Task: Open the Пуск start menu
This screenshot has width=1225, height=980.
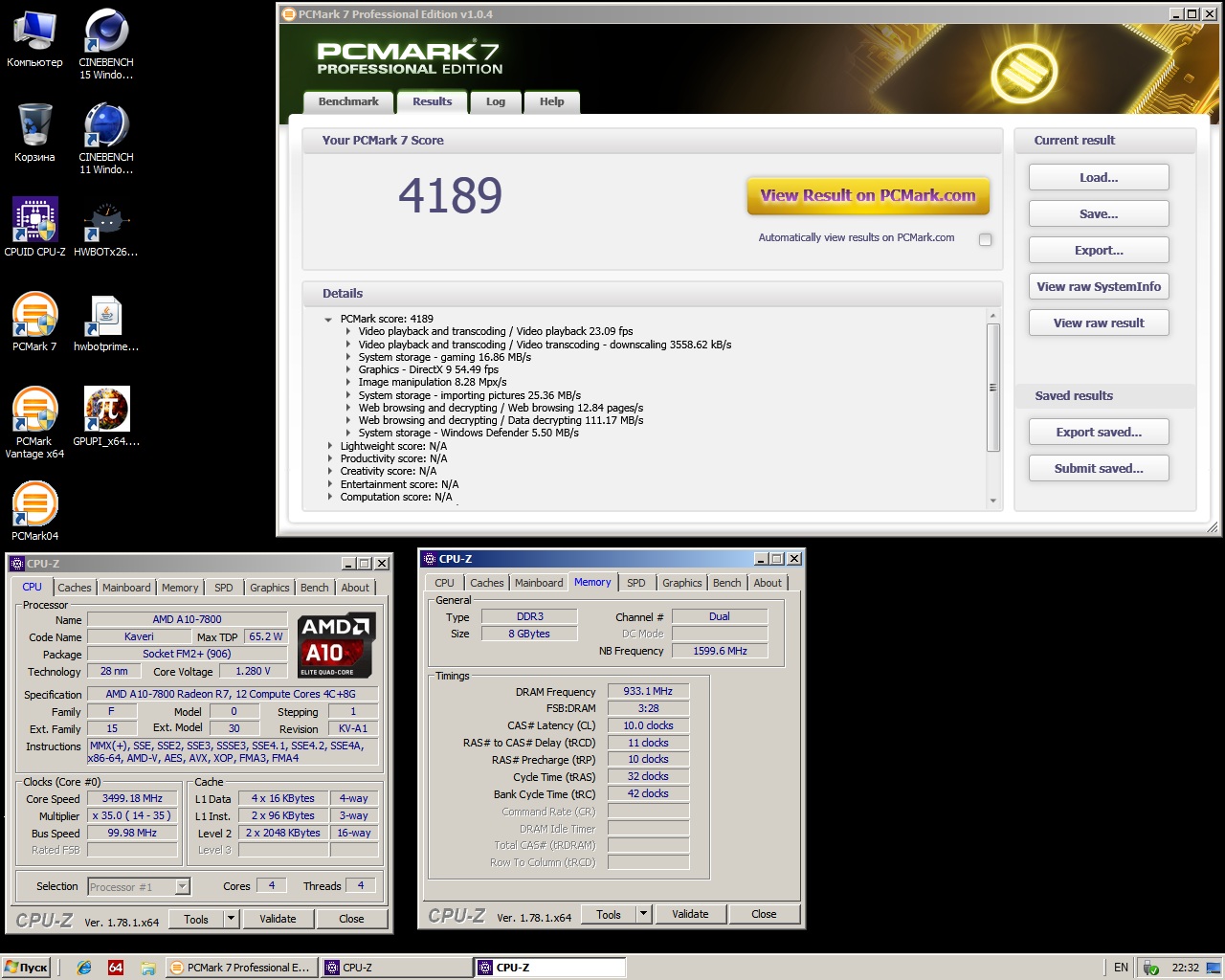Action: (26, 968)
